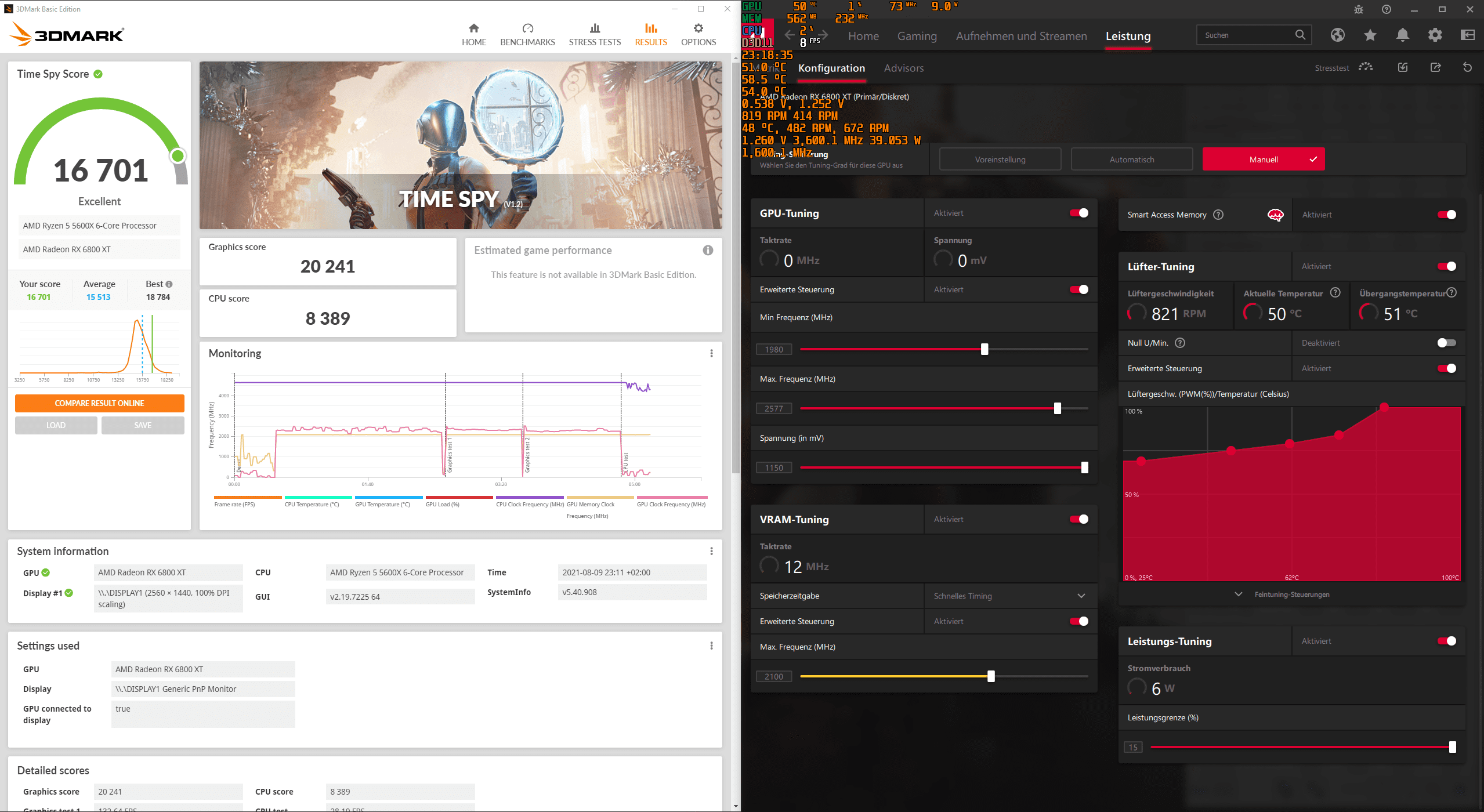
Task: Adjust GPU Max. Frequenz slider handle at 2577
Action: [x=1058, y=408]
